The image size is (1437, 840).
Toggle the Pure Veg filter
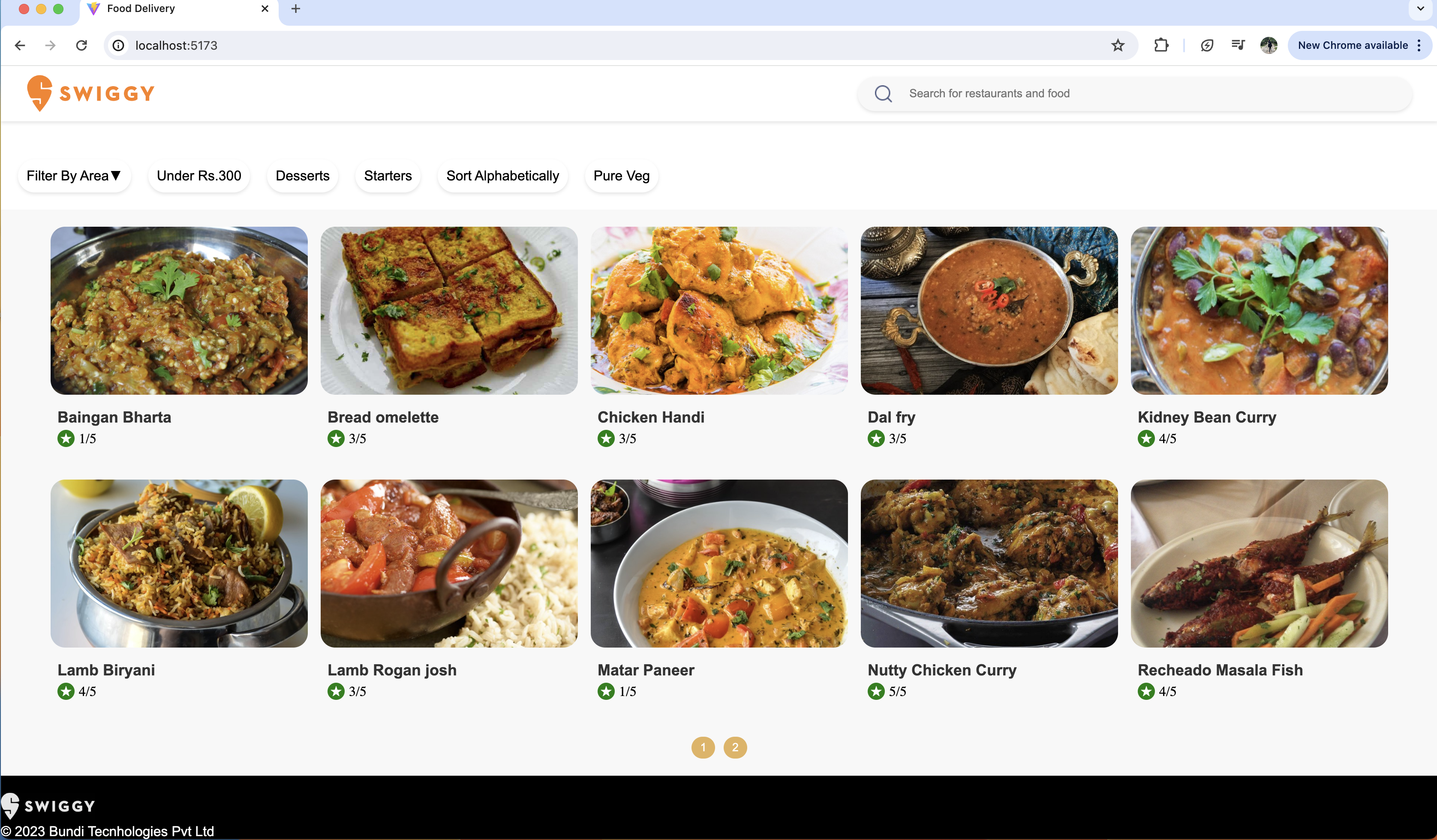tap(621, 176)
